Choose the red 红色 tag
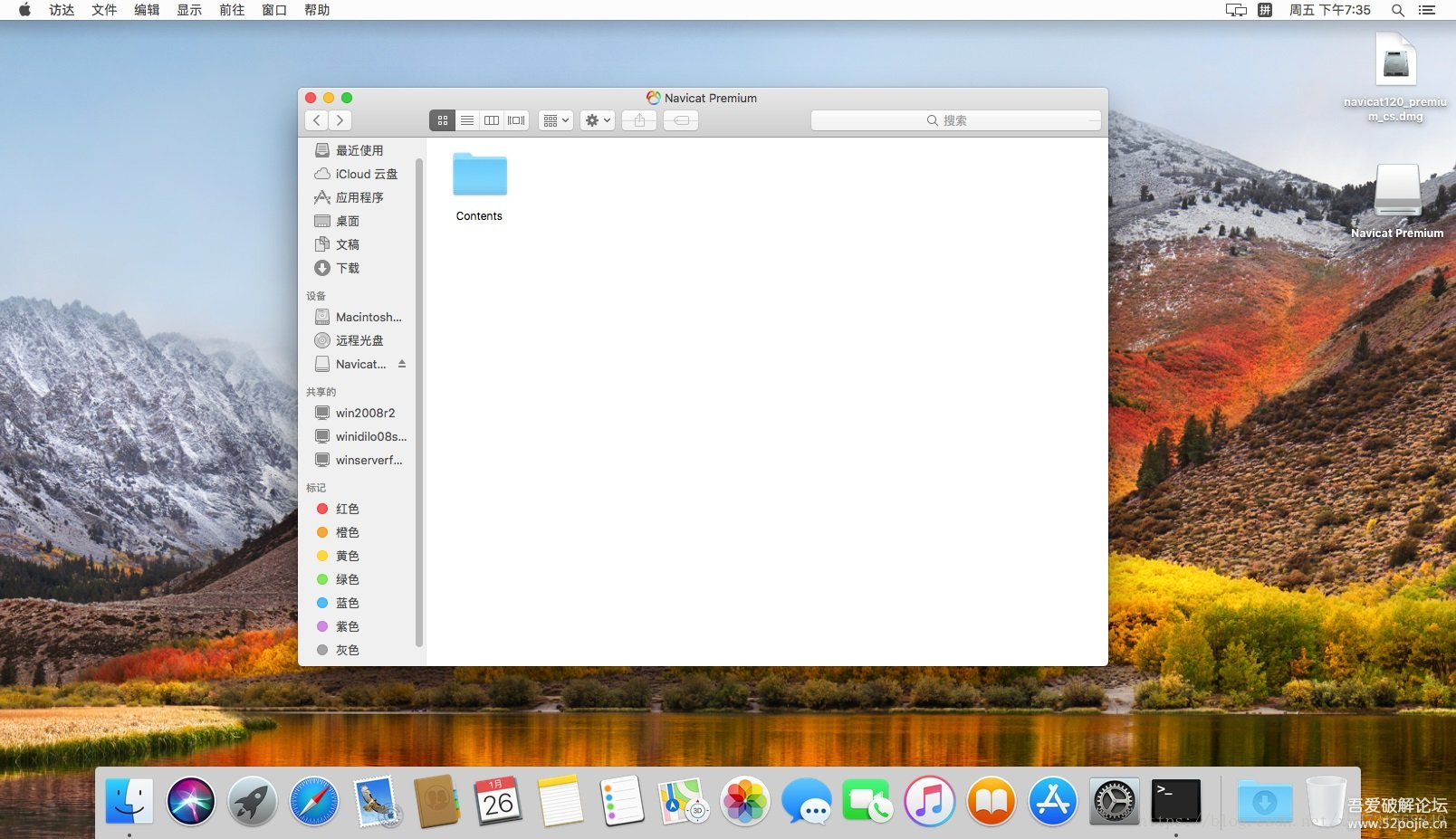Screen dimensions: 1456x839 point(348,509)
